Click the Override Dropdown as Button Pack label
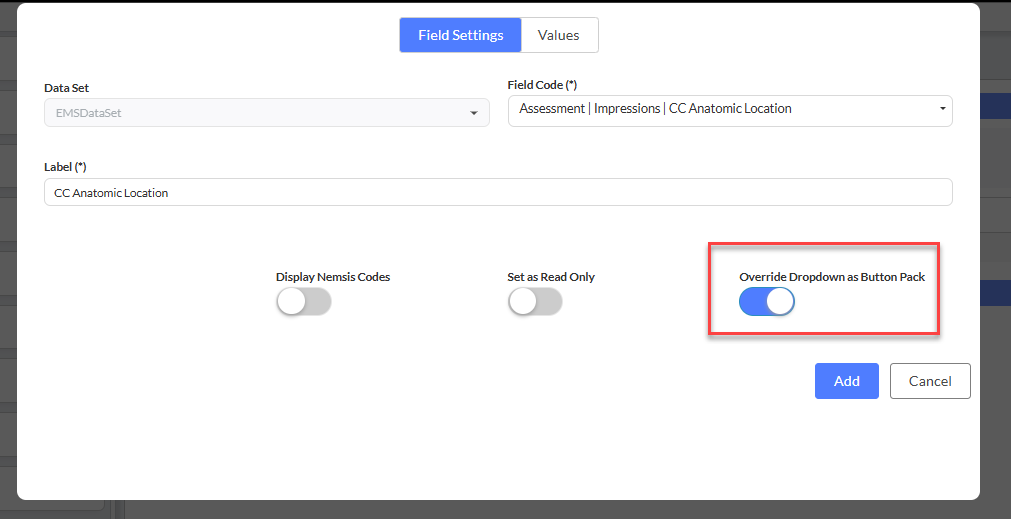Screen dimensions: 1011x519 [832, 277]
